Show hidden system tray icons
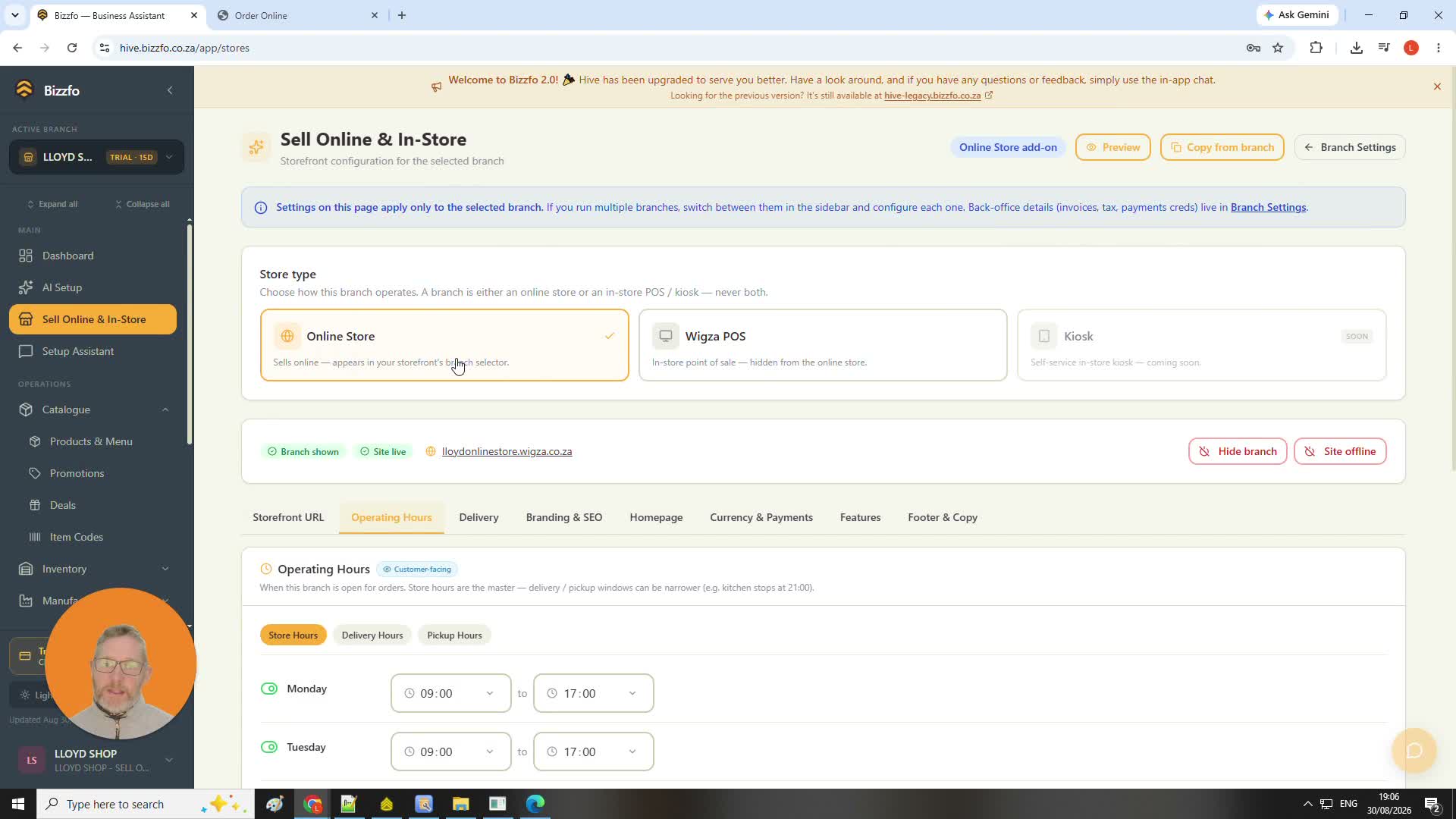1456x819 pixels. (x=1307, y=804)
